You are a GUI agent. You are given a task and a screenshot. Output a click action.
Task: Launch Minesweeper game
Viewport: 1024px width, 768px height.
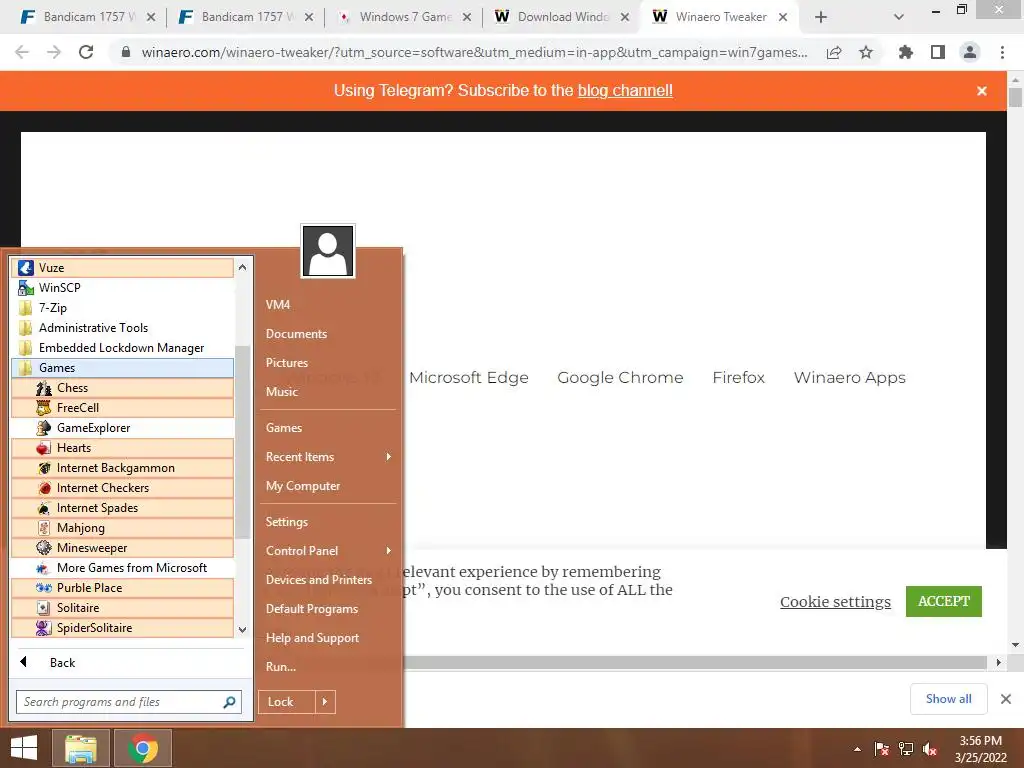[122, 548]
